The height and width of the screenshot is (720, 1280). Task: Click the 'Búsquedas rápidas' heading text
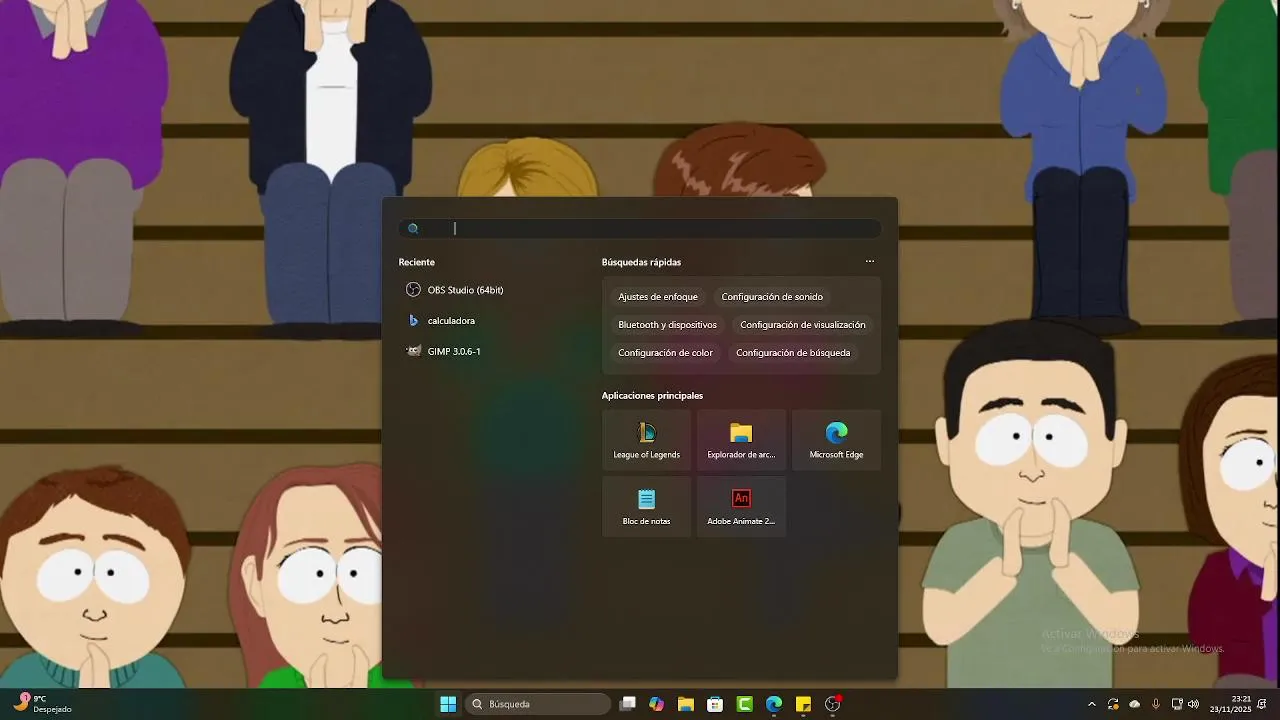point(641,262)
